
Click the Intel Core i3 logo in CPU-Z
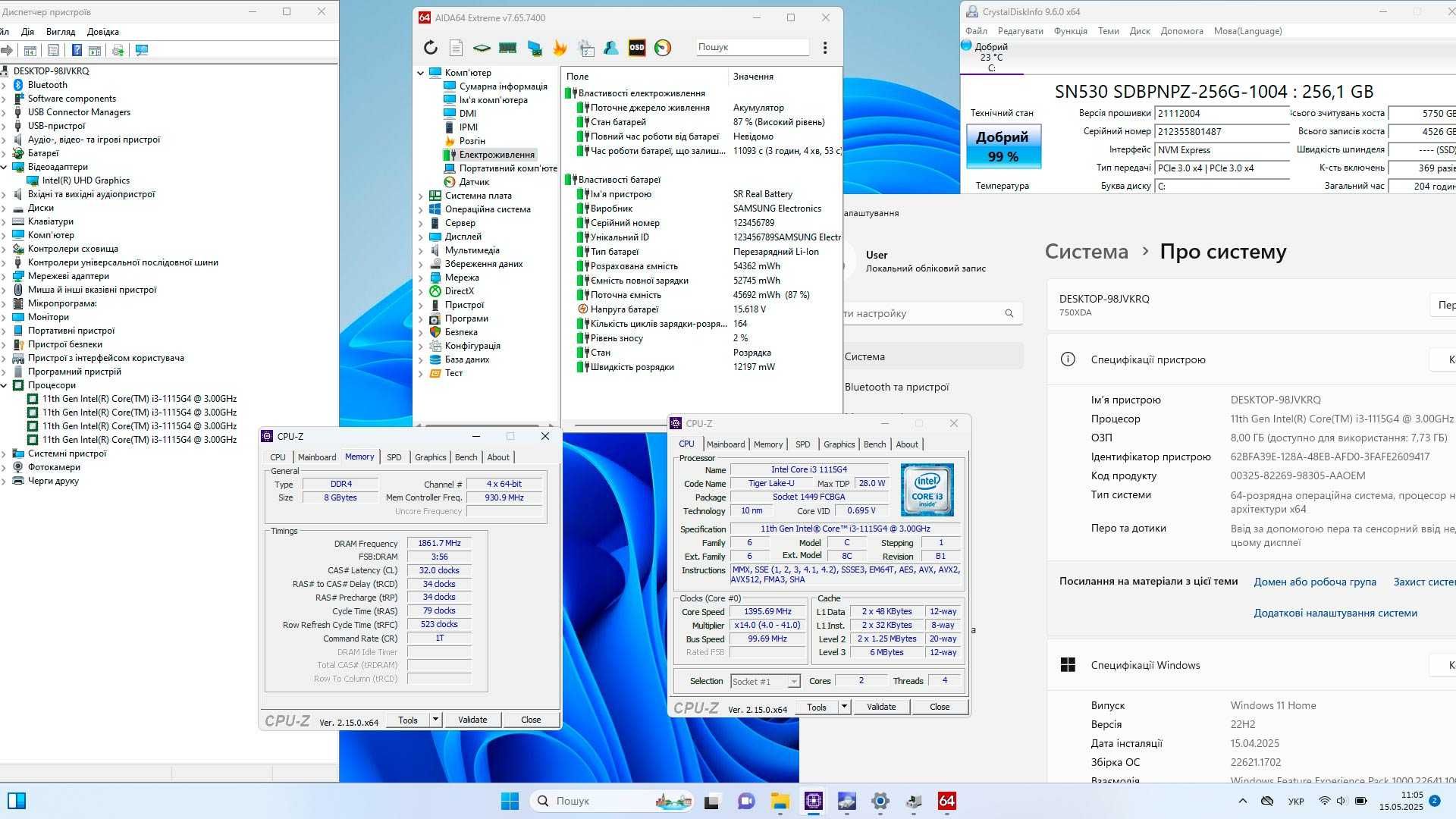point(927,490)
